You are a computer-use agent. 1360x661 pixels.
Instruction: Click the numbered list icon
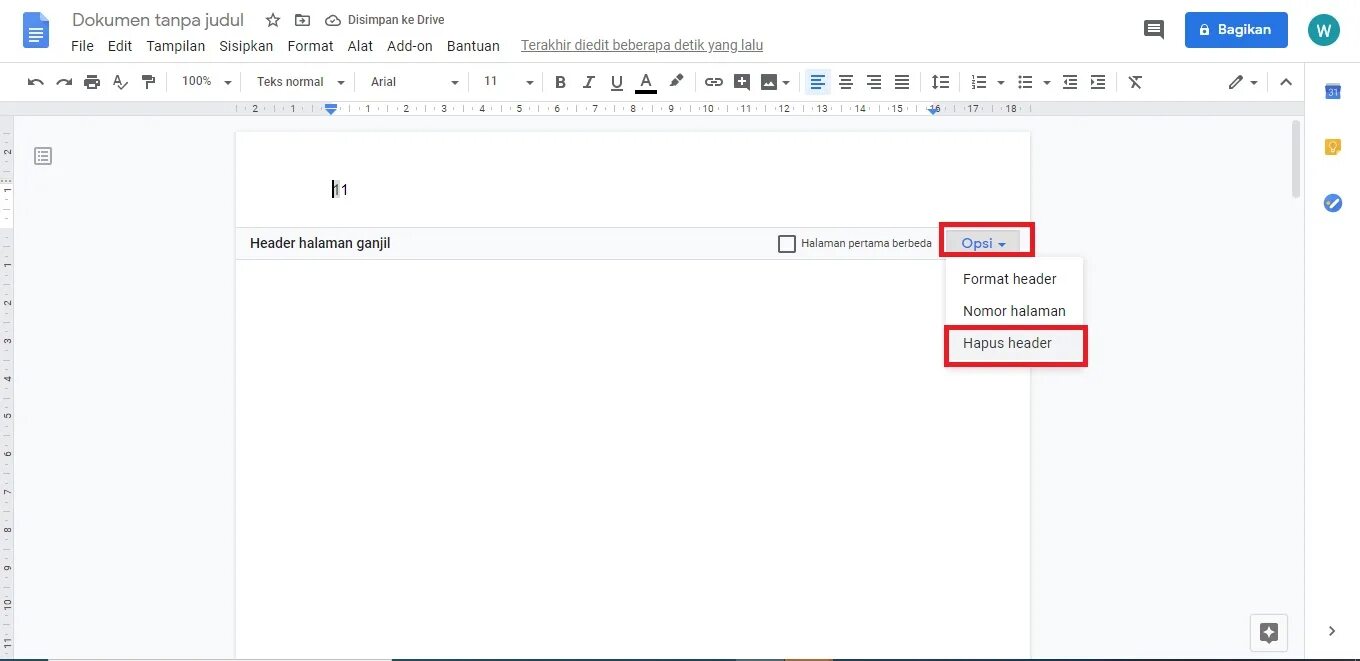click(979, 82)
